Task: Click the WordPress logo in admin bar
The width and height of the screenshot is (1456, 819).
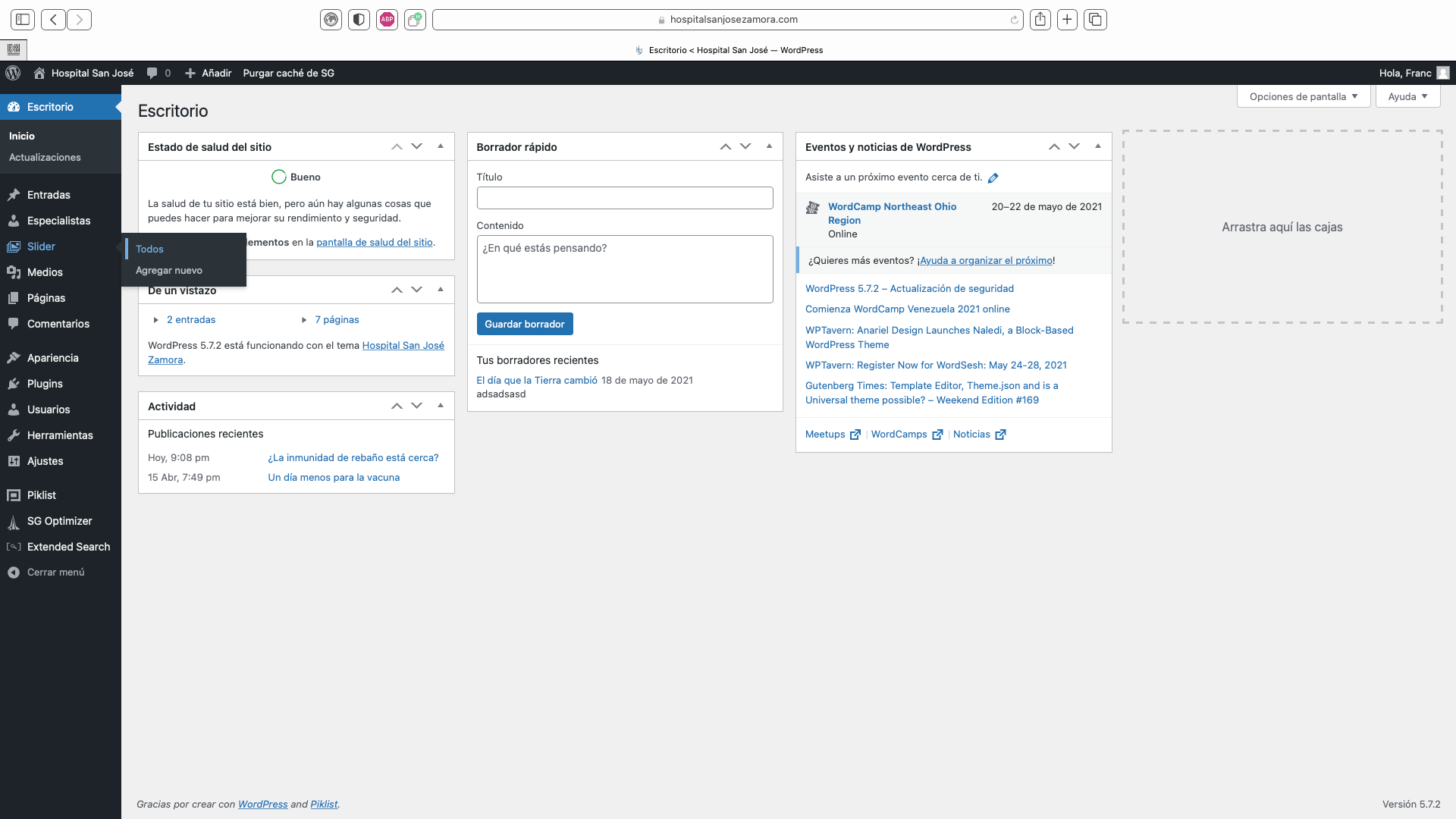Action: 13,73
